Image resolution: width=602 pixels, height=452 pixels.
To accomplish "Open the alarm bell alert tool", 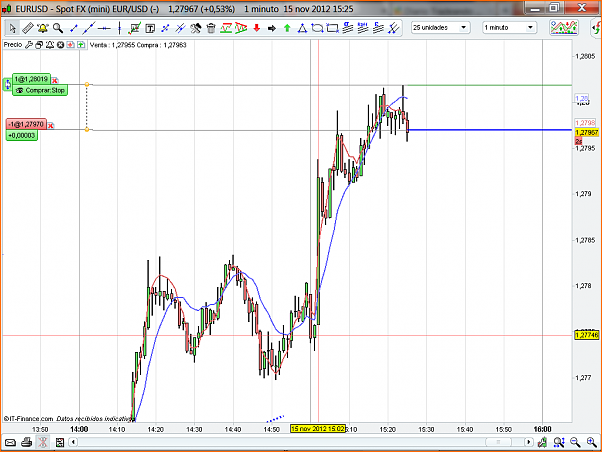I will (x=43, y=28).
